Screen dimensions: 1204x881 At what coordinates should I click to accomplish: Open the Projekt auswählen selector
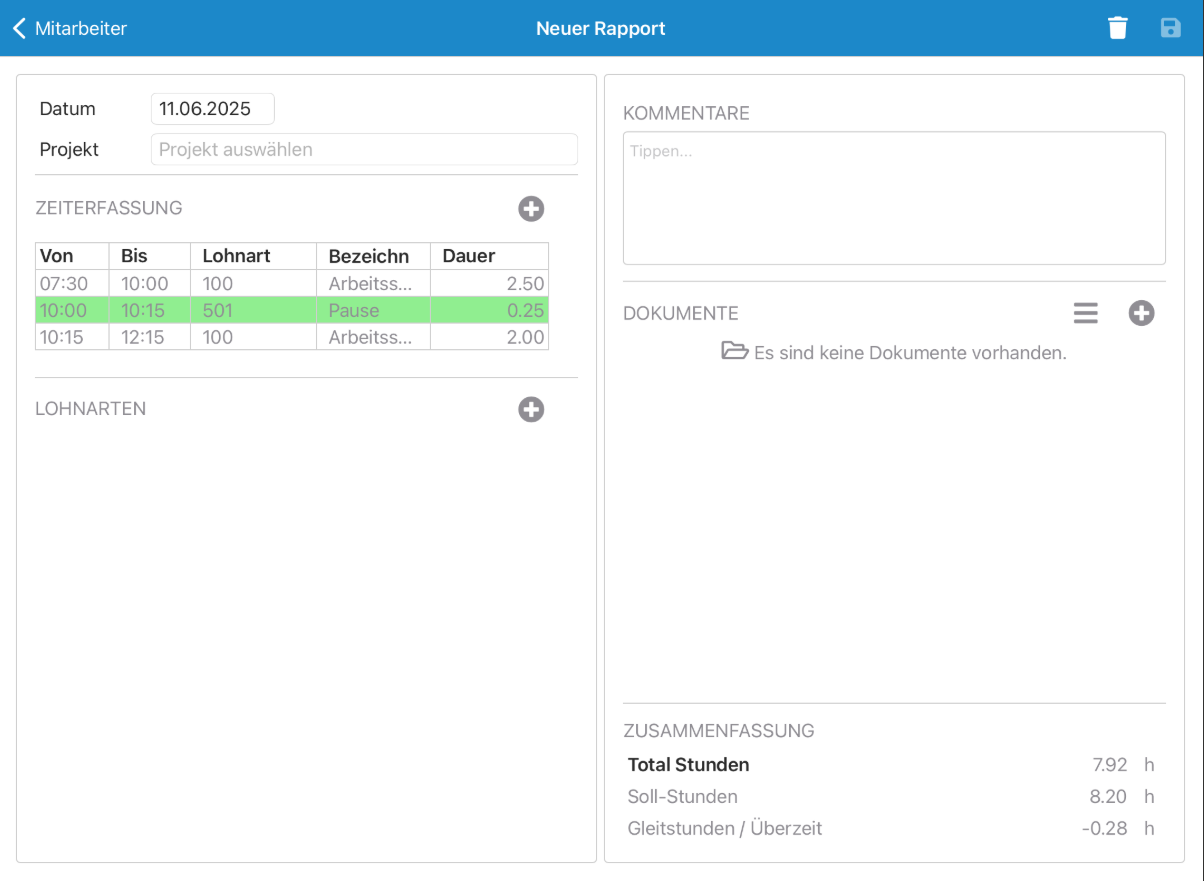pyautogui.click(x=364, y=149)
